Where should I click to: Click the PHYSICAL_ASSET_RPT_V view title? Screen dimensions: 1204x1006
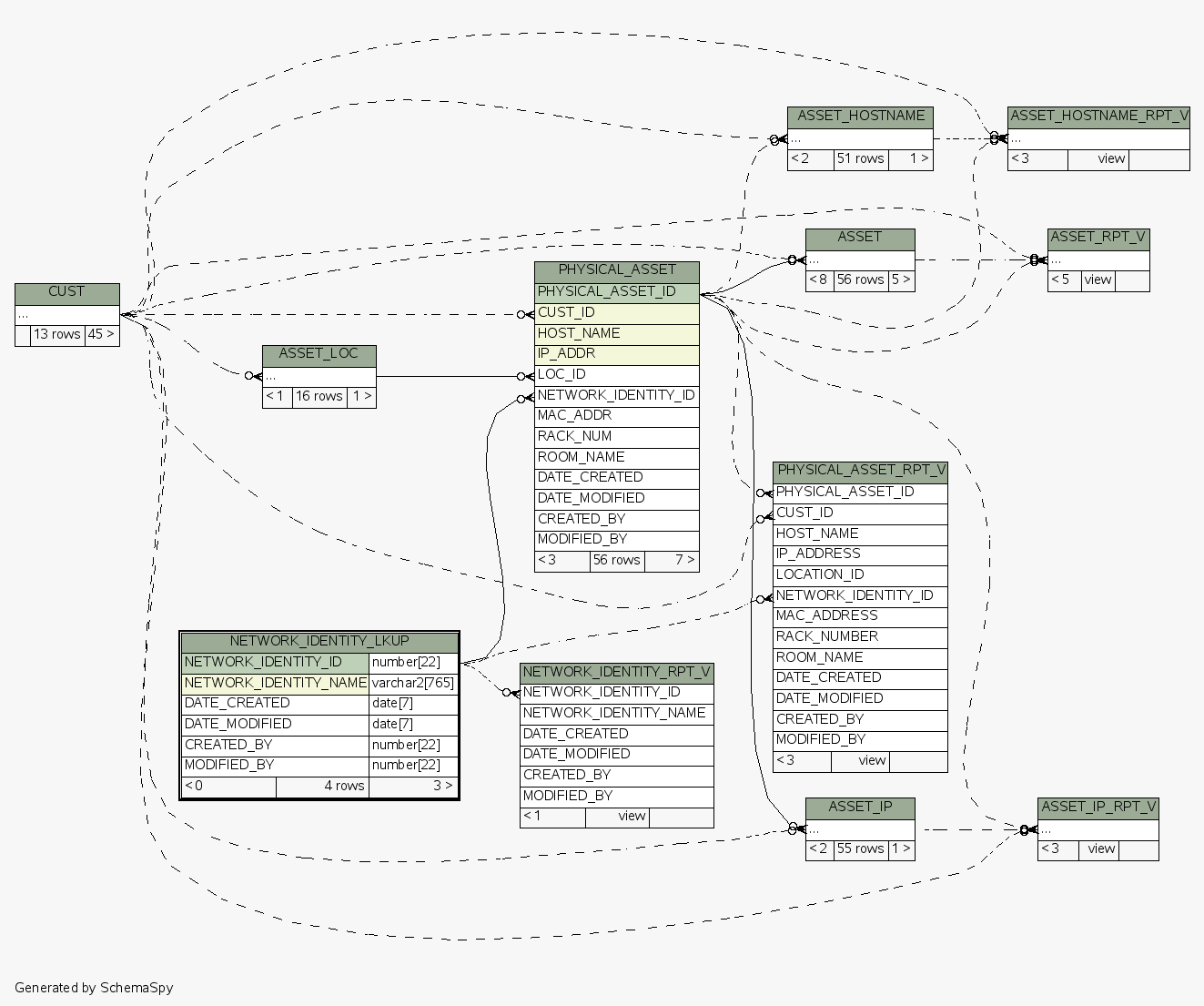860,471
